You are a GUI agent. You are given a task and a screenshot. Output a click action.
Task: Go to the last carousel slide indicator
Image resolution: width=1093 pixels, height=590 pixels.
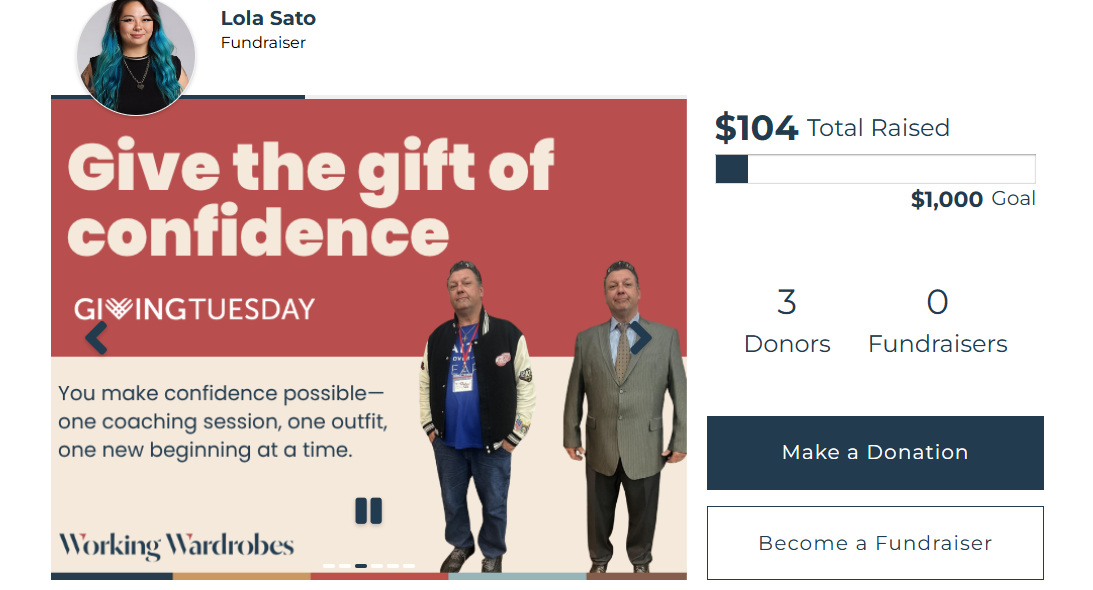(409, 566)
